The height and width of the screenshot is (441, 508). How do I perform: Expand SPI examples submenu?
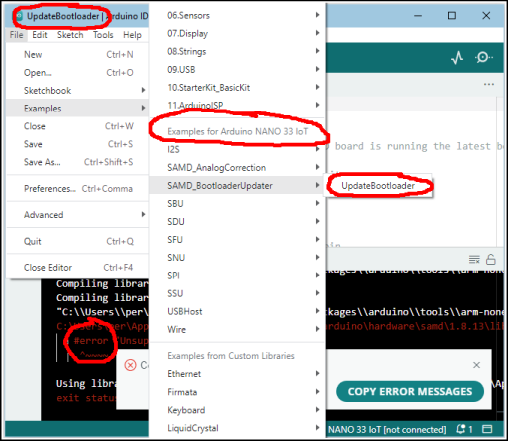pyautogui.click(x=237, y=275)
